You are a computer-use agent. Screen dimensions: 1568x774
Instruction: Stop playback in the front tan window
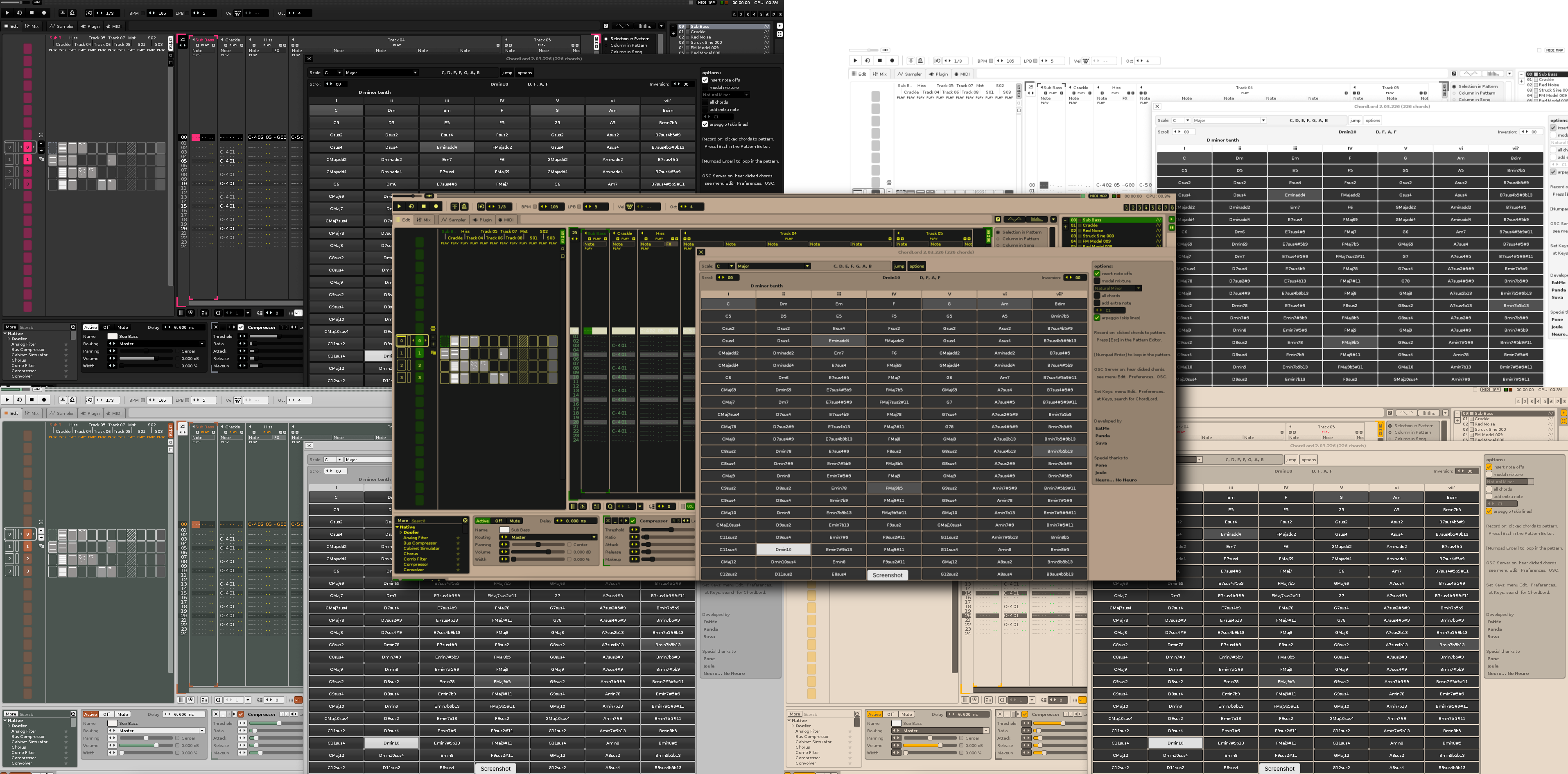424,206
